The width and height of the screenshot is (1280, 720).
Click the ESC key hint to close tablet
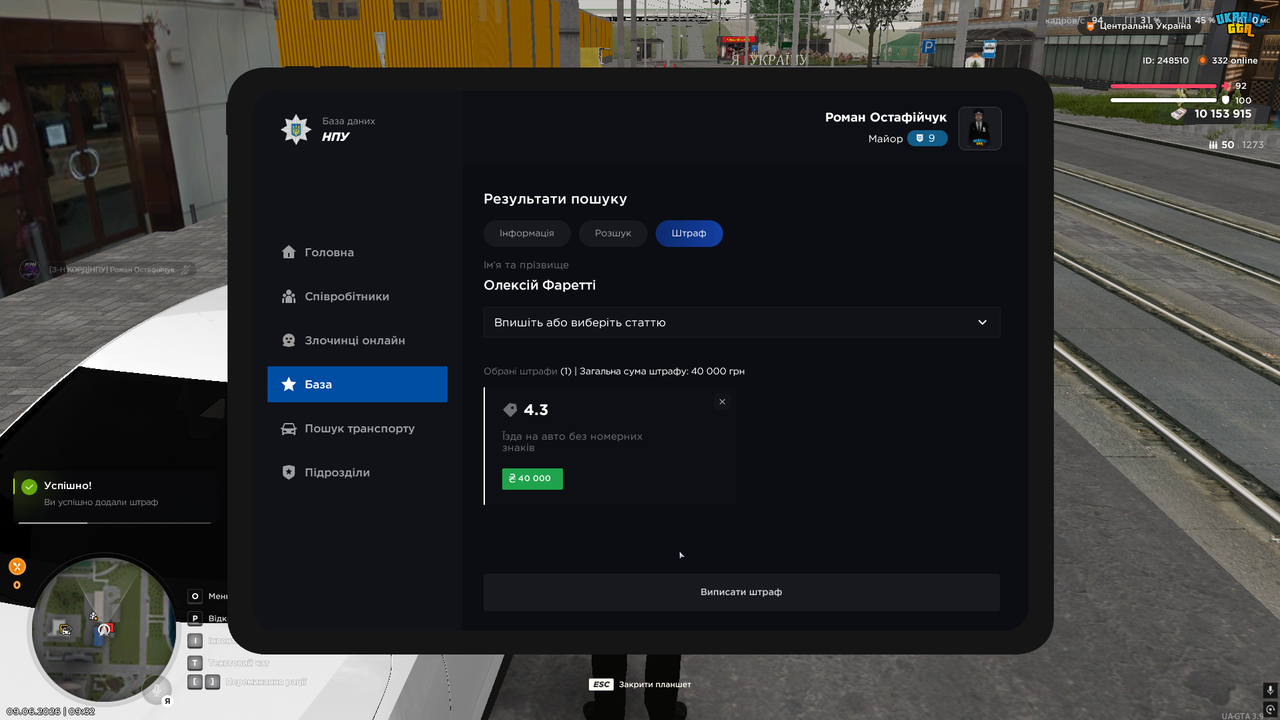coord(601,684)
